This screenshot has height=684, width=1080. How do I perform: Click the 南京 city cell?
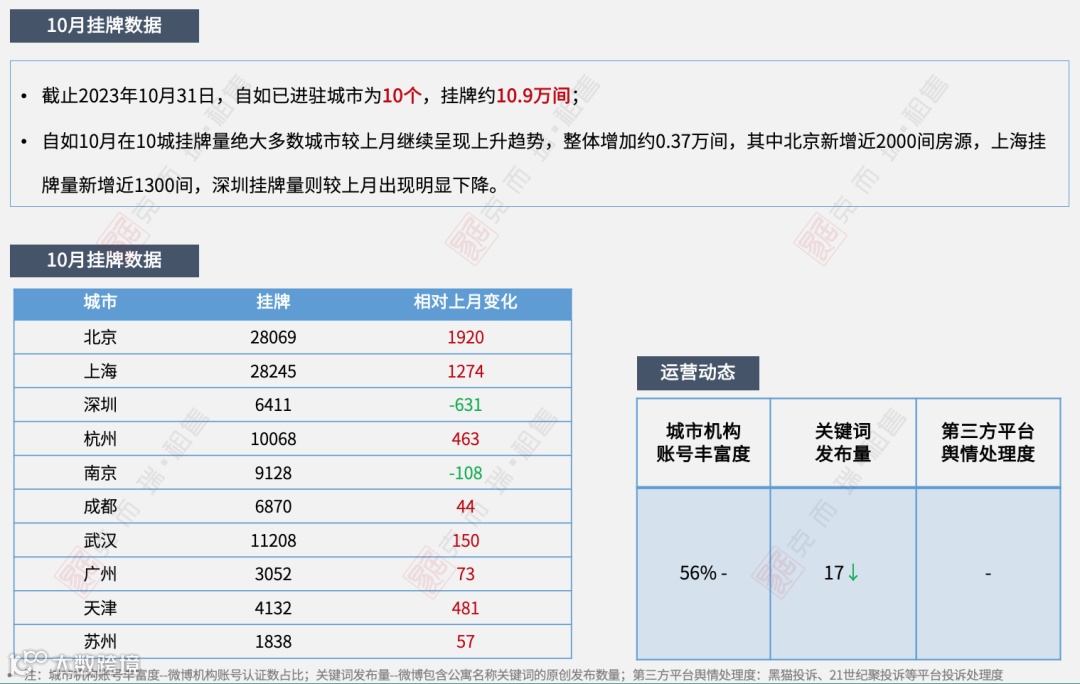click(x=101, y=473)
